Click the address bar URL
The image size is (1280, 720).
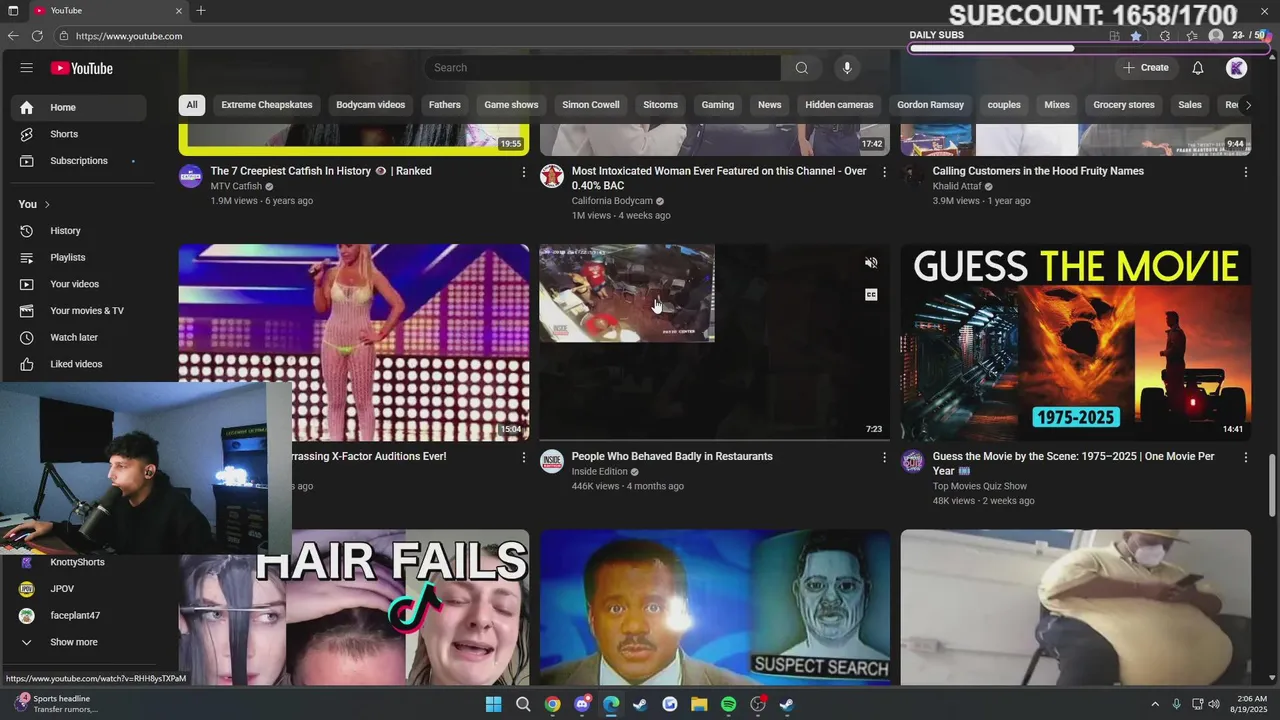(x=129, y=36)
